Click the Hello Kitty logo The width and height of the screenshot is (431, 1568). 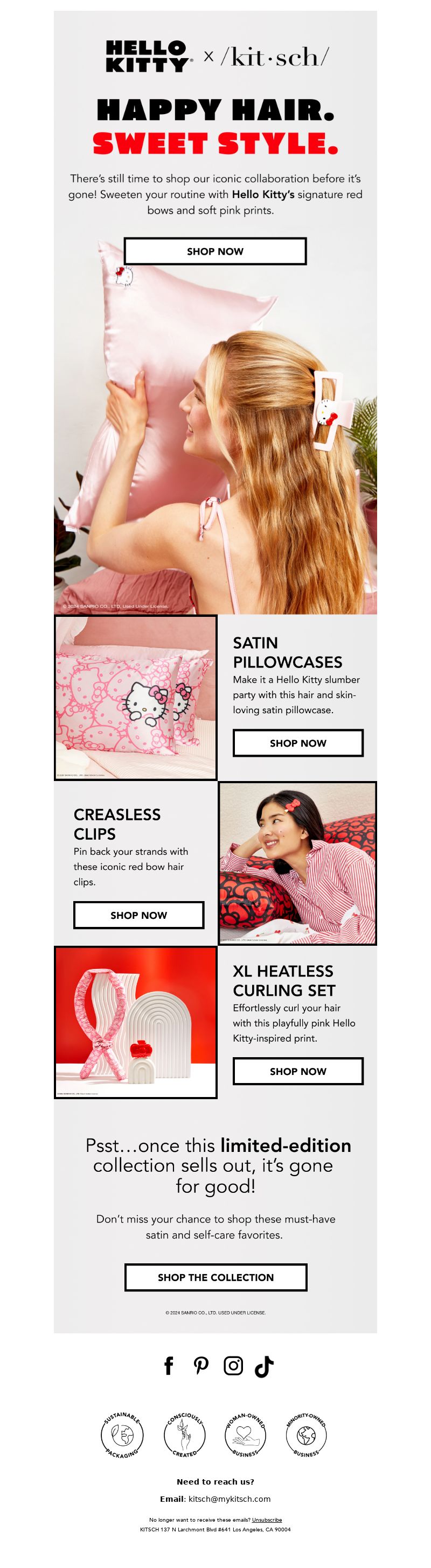[x=149, y=57]
